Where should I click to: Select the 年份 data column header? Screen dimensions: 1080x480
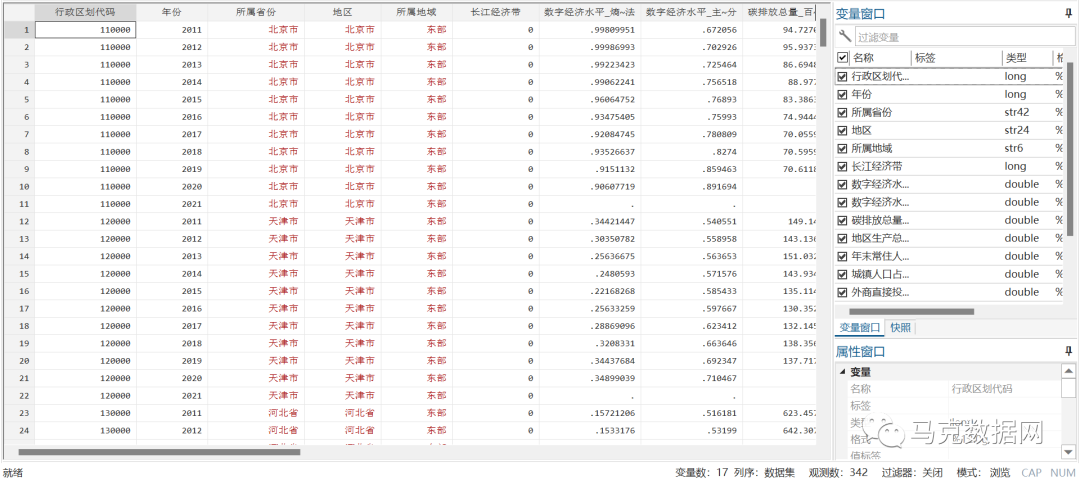pyautogui.click(x=172, y=12)
